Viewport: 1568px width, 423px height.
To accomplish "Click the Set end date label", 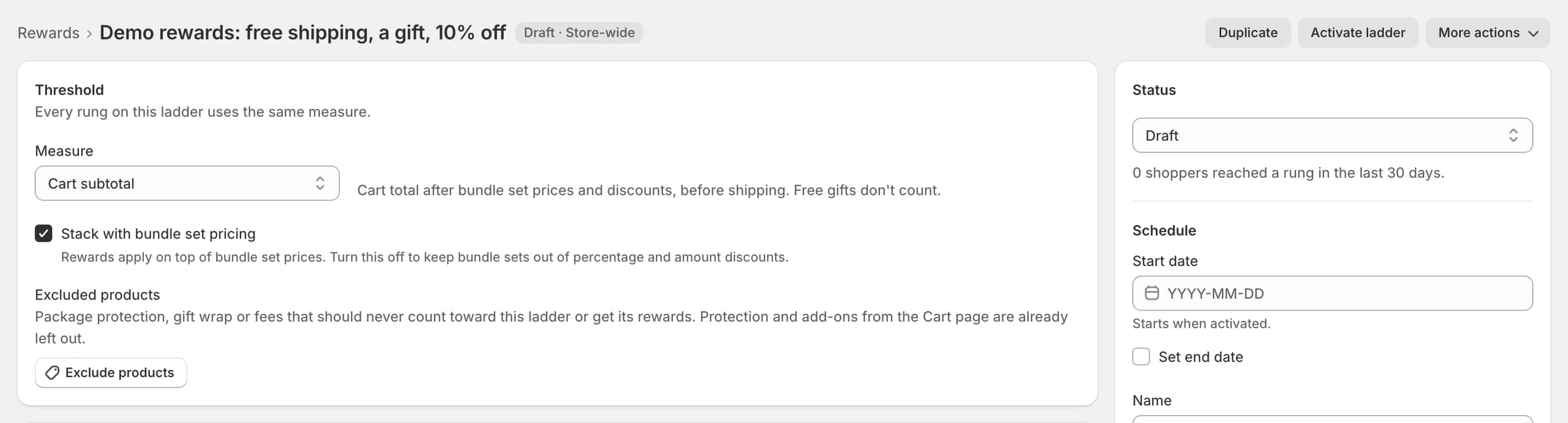I will click(1201, 357).
